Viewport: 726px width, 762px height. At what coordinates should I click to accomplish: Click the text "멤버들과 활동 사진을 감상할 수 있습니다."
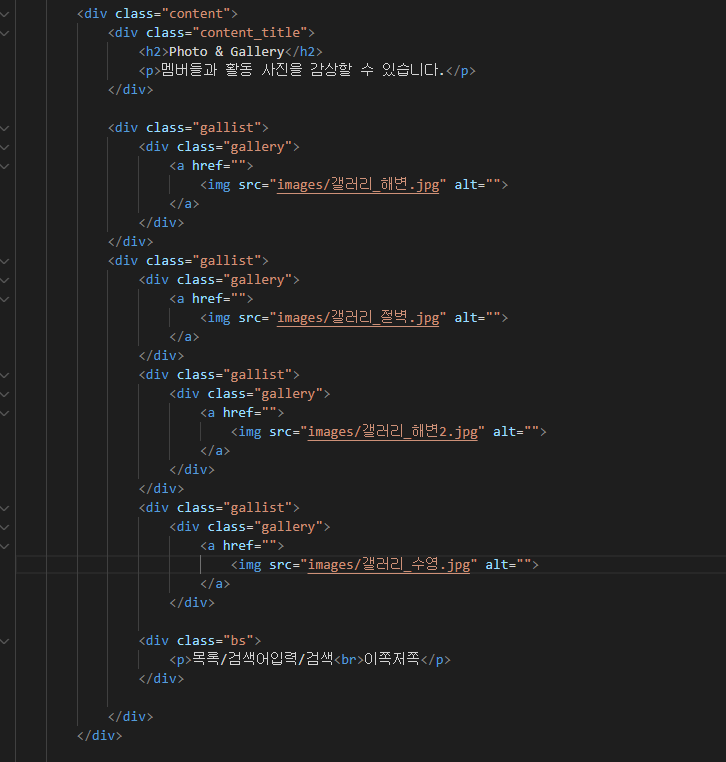pyautogui.click(x=303, y=70)
